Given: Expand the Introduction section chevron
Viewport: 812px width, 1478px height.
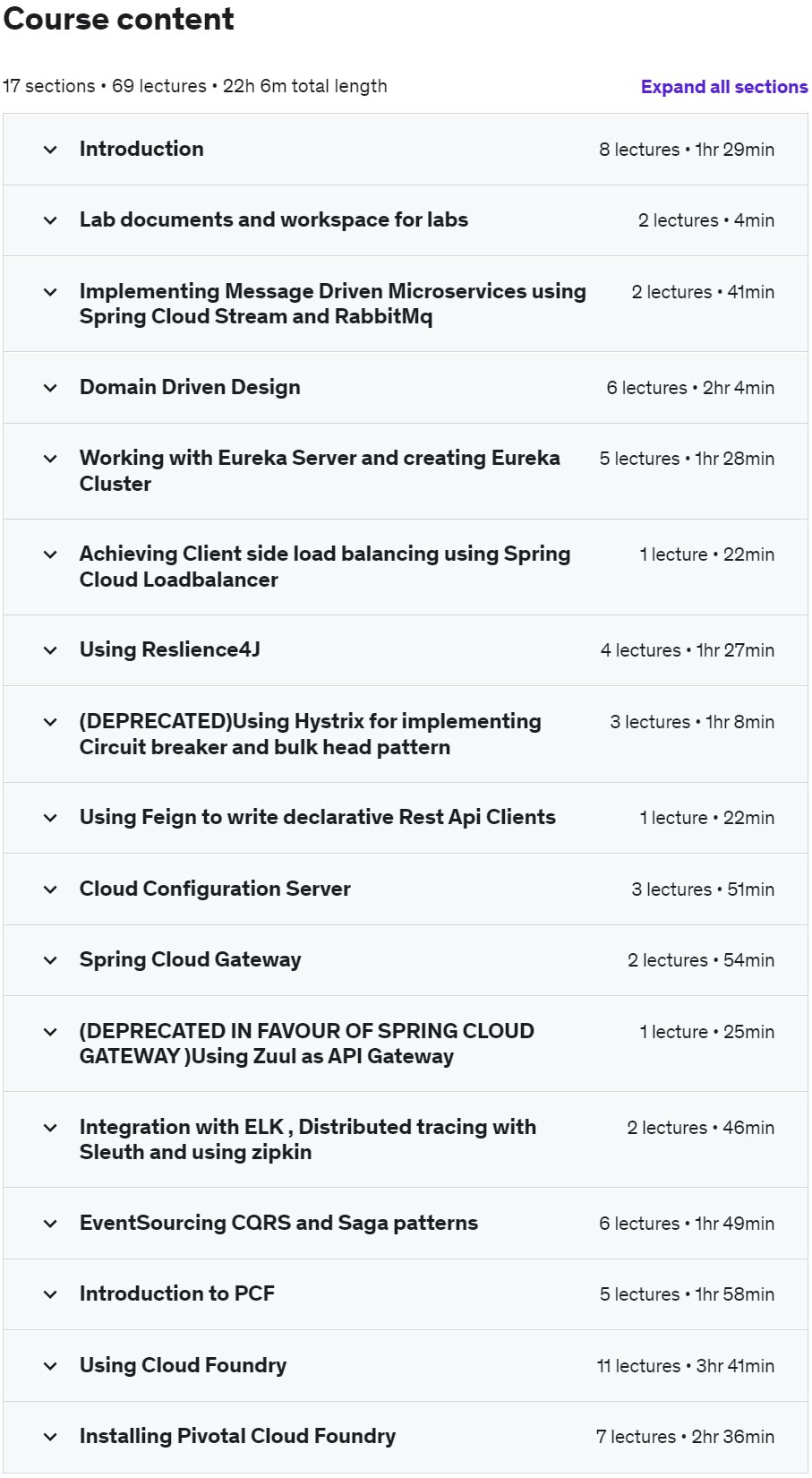Looking at the screenshot, I should point(51,150).
